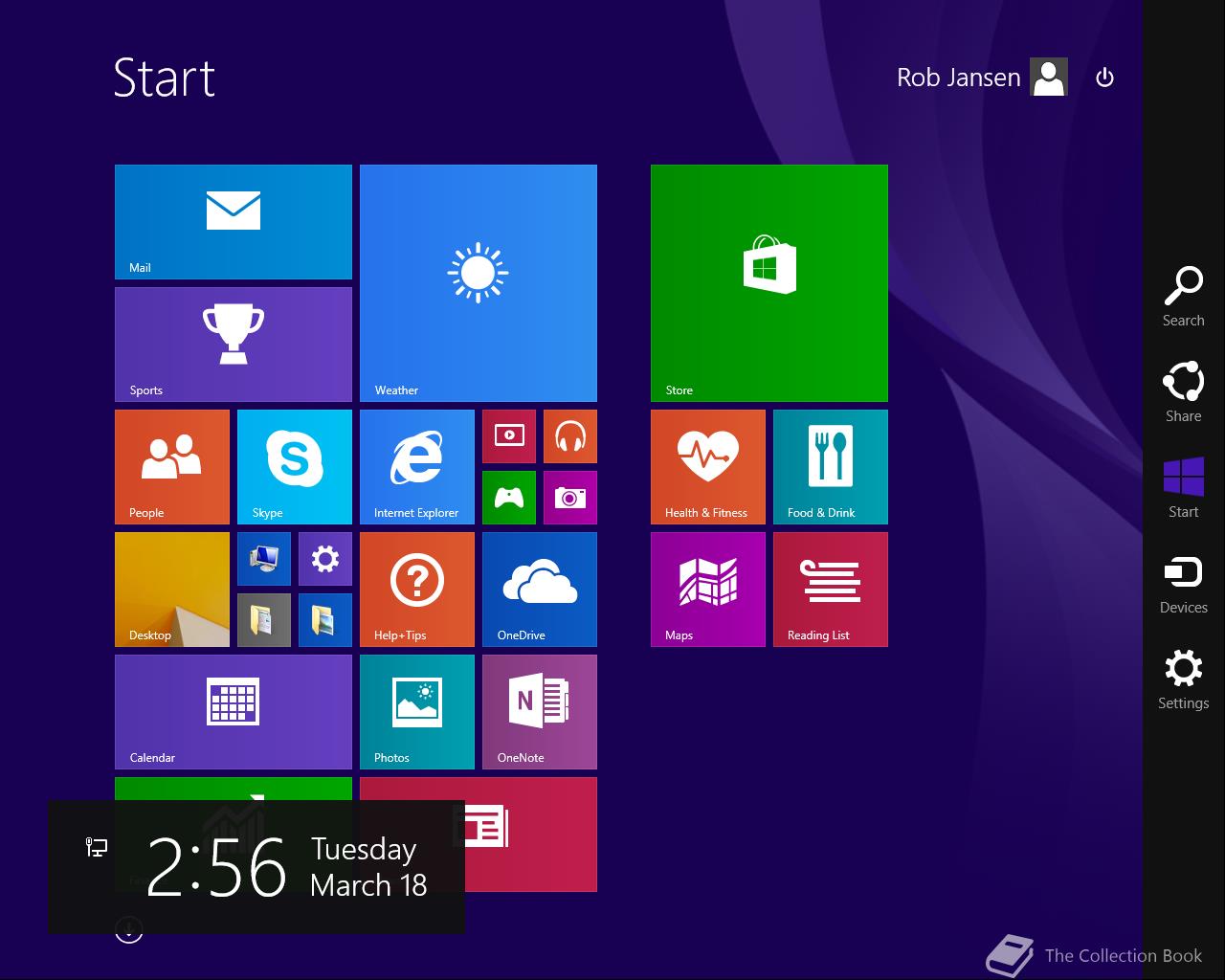
Task: Open the Sports tile
Action: click(234, 345)
